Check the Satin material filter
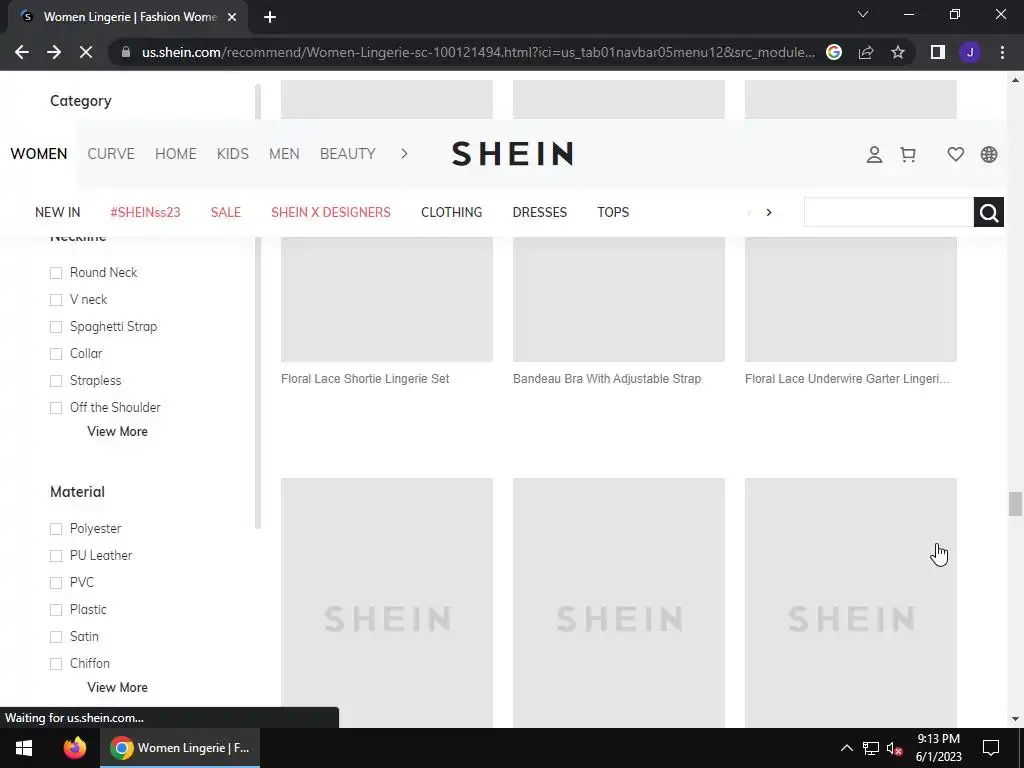Screen dimensions: 1024x768 (56, 637)
